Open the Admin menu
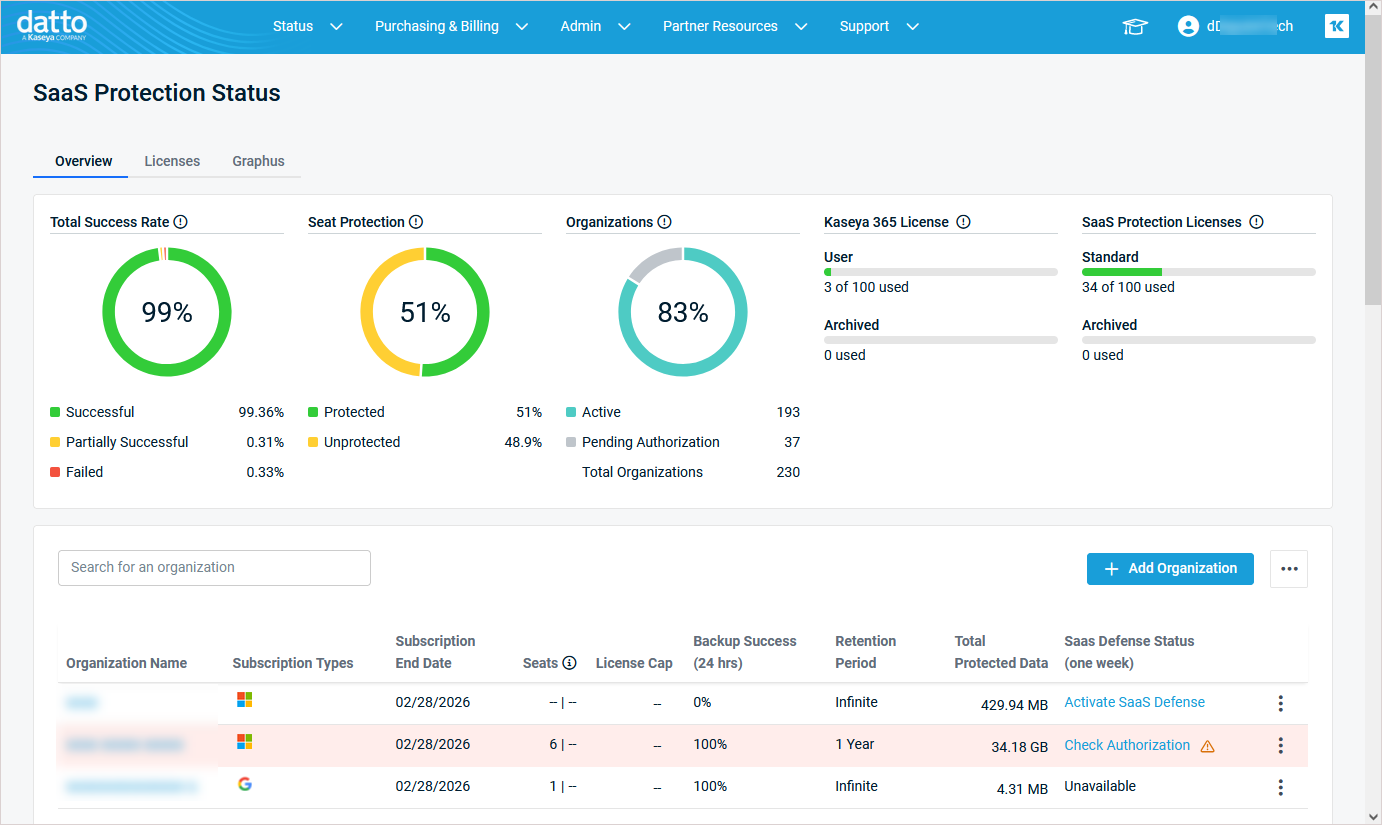The image size is (1382, 825). tap(581, 27)
